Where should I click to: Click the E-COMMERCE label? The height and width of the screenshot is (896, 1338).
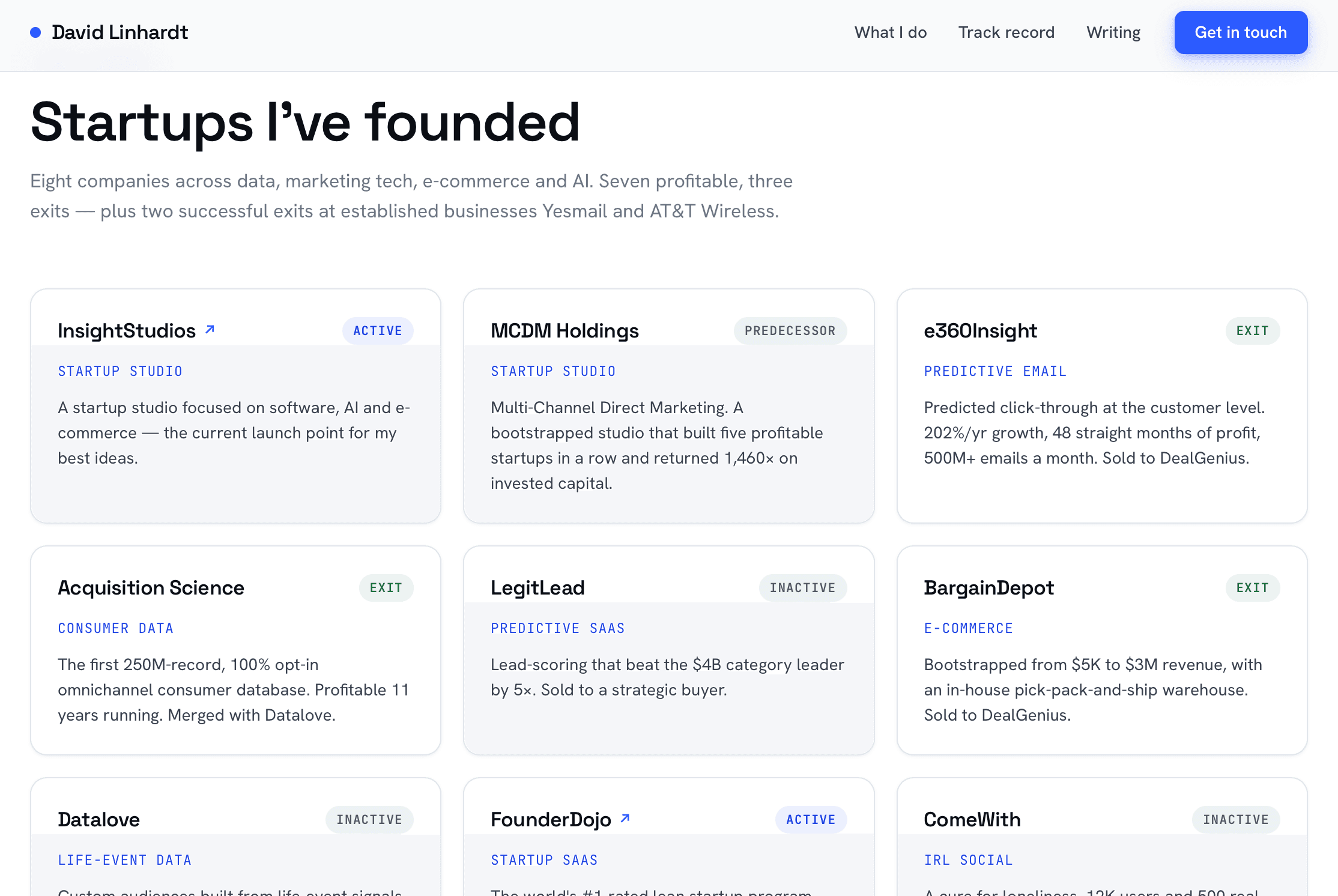(x=969, y=628)
